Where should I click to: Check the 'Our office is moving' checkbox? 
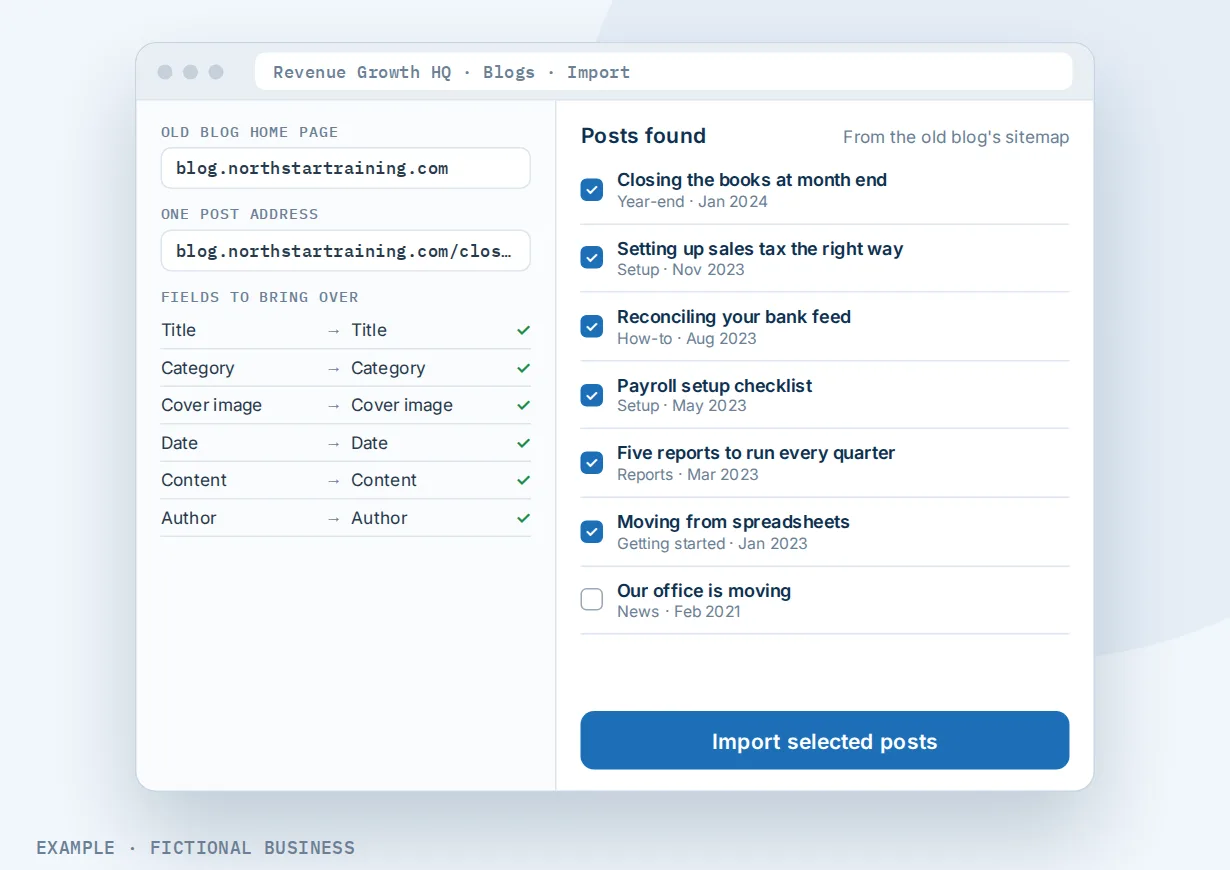pos(592,600)
